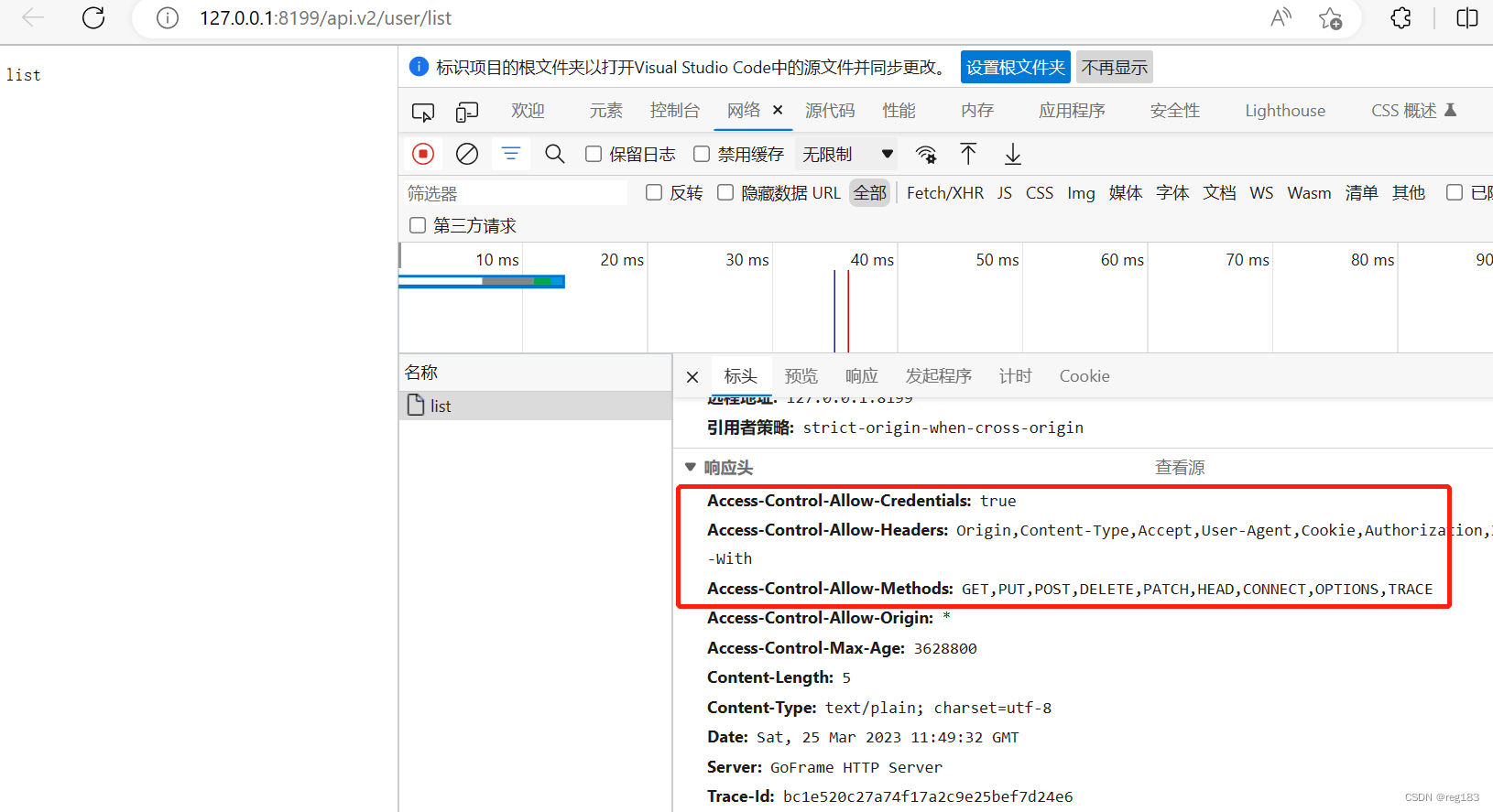Open throttling dropdown 无限制

(x=848, y=154)
